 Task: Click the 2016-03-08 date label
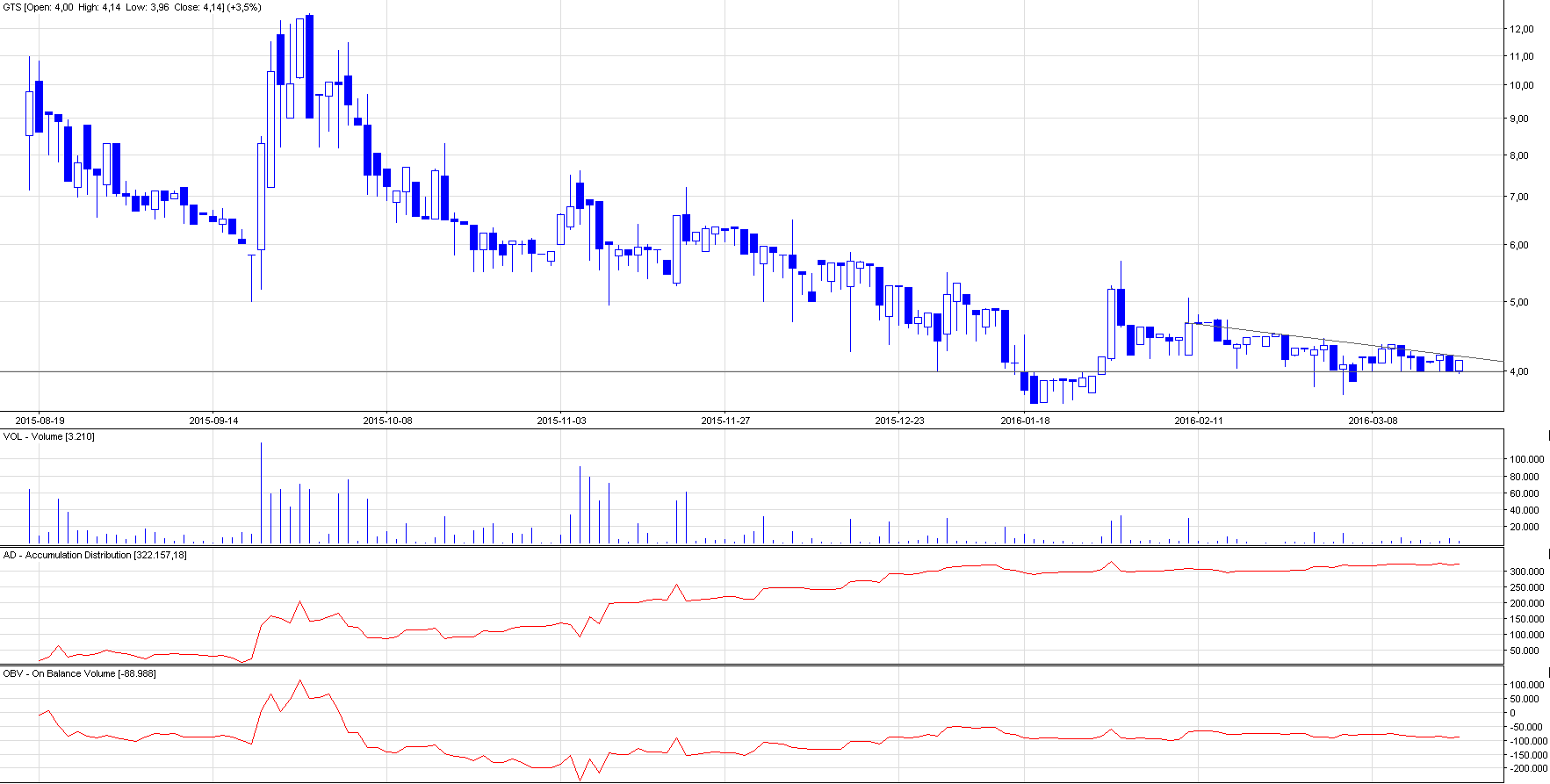click(1373, 421)
